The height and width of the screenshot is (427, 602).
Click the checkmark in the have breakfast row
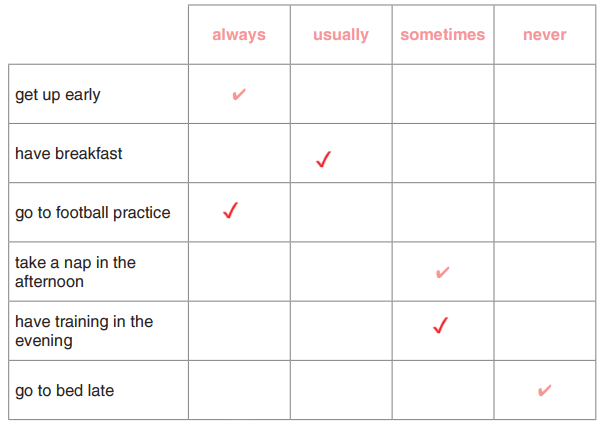pyautogui.click(x=323, y=160)
